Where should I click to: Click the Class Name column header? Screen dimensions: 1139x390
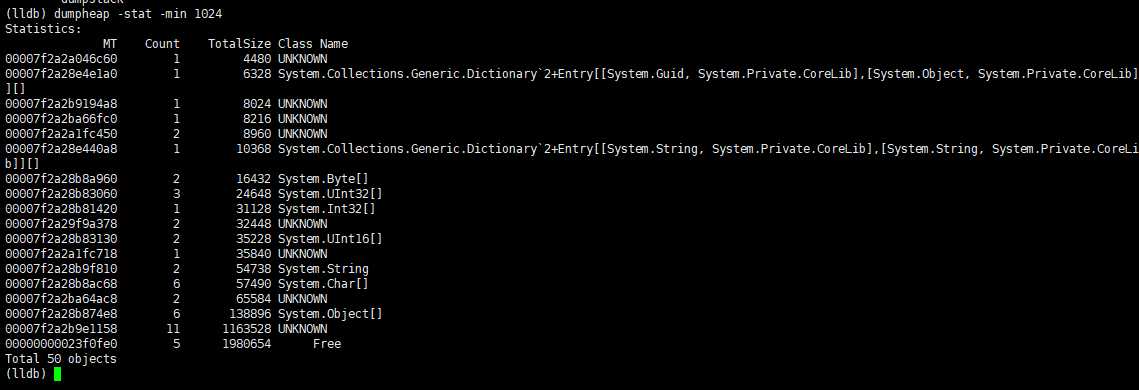tap(313, 44)
